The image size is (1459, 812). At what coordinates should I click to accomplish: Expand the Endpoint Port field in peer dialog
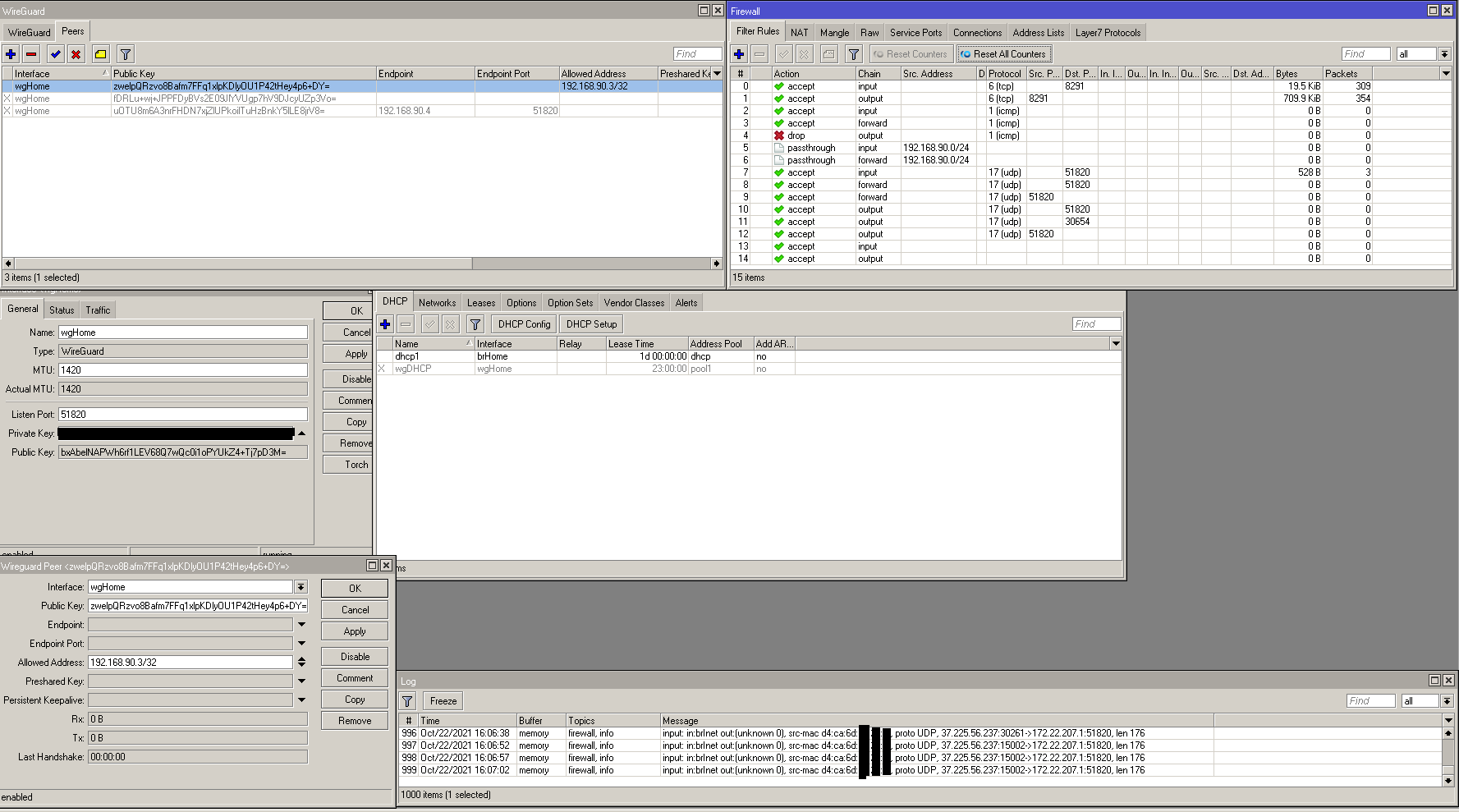(x=301, y=644)
